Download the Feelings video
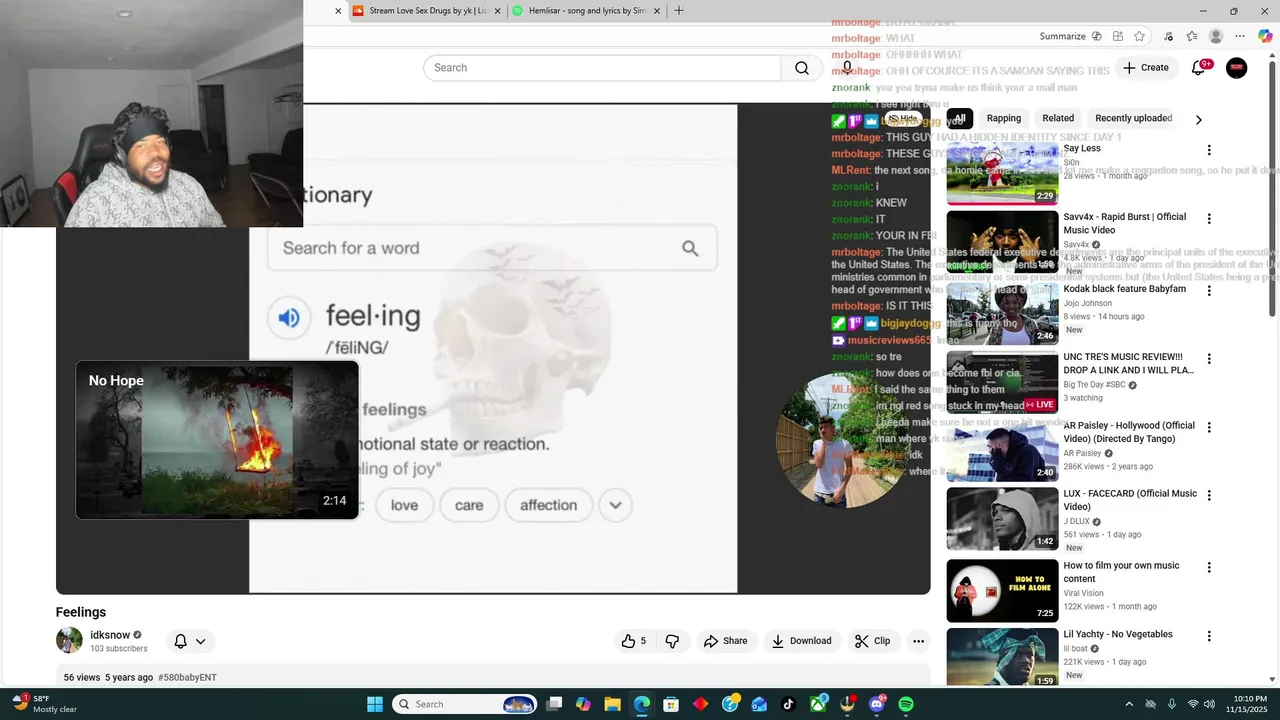Screen dimensions: 1280x720 click(x=802, y=641)
